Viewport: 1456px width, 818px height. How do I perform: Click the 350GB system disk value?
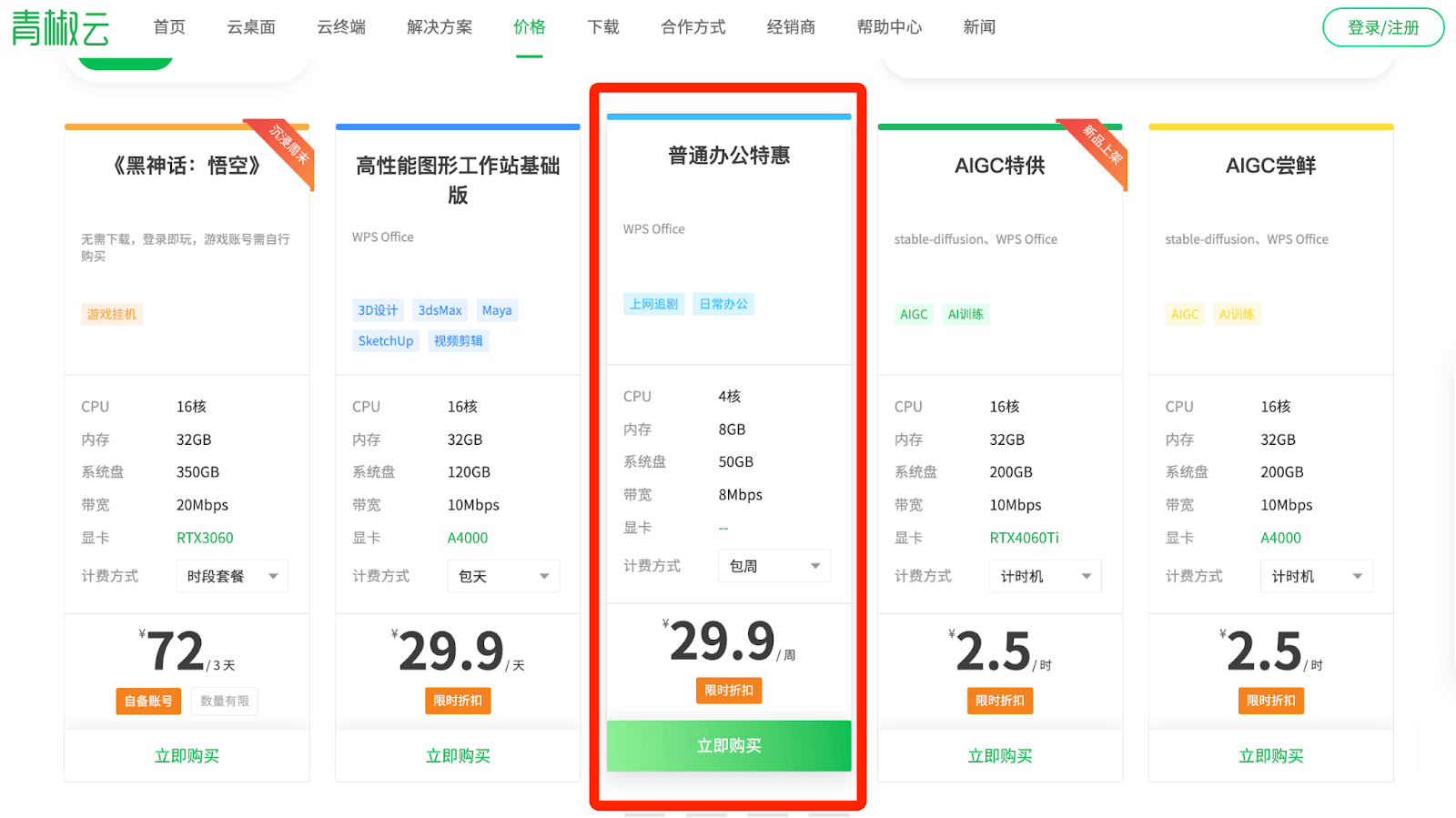click(x=198, y=472)
